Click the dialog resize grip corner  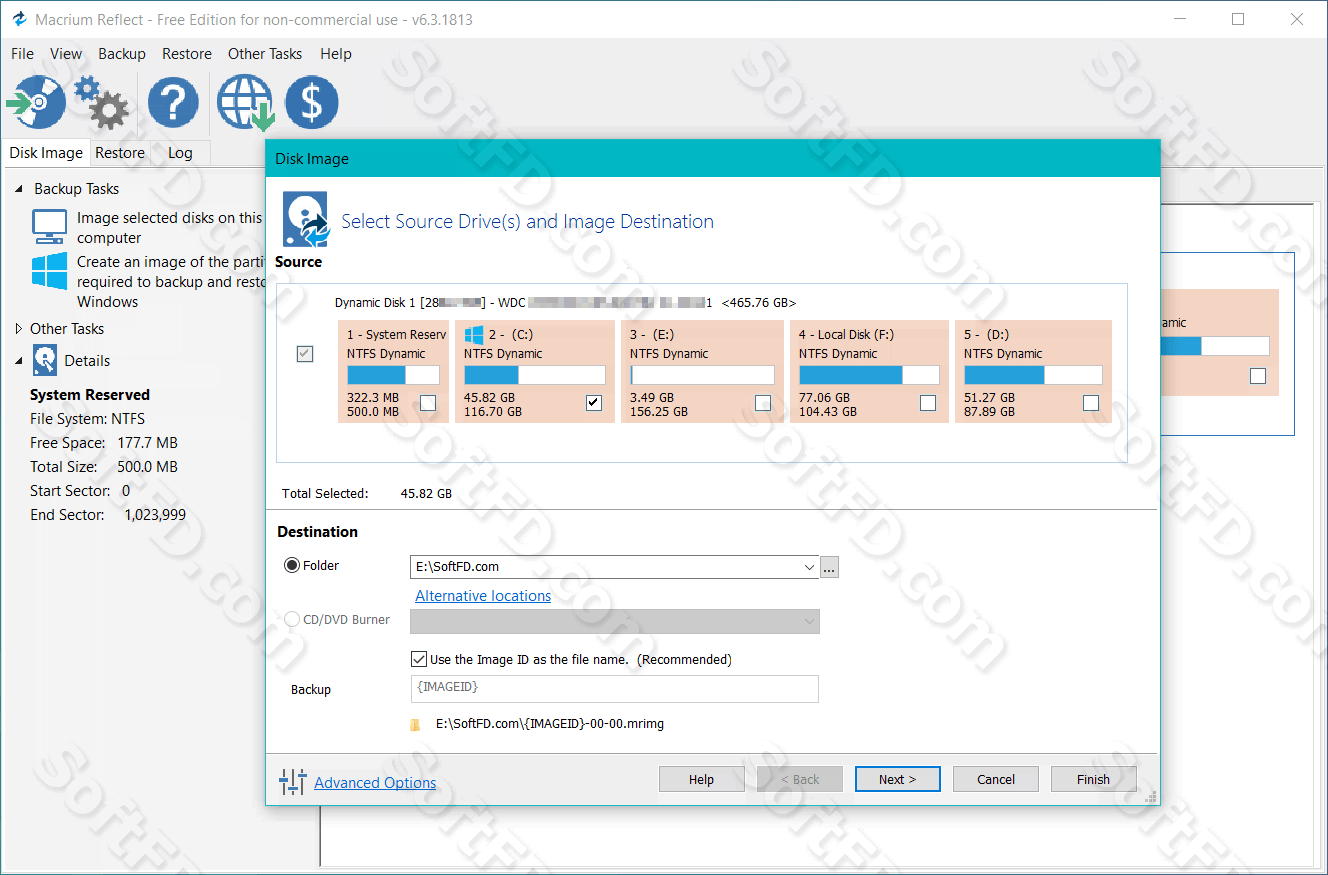[1151, 796]
